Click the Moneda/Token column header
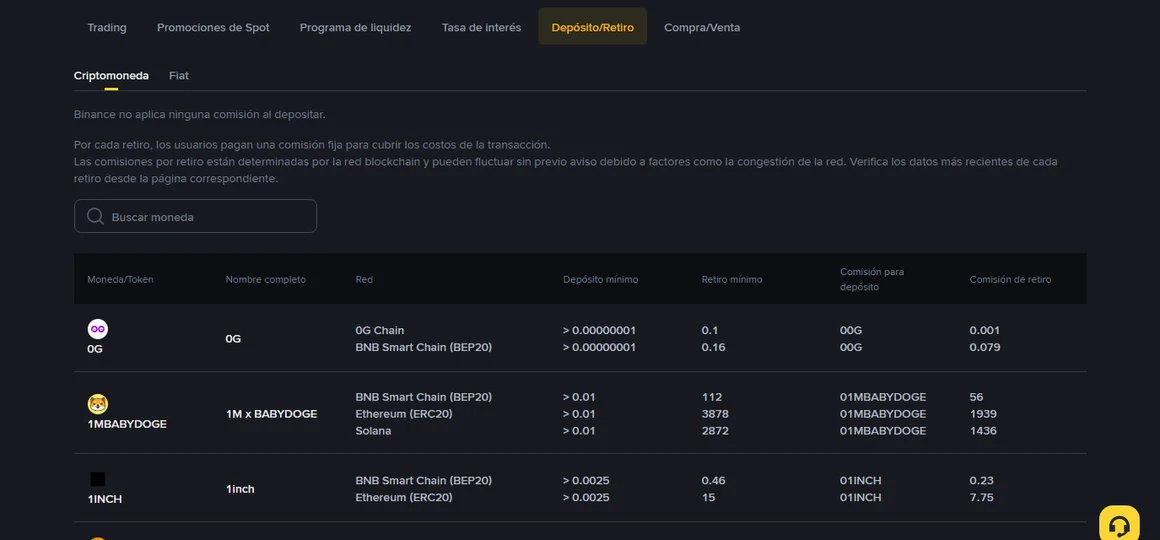The height and width of the screenshot is (540, 1160). [120, 280]
